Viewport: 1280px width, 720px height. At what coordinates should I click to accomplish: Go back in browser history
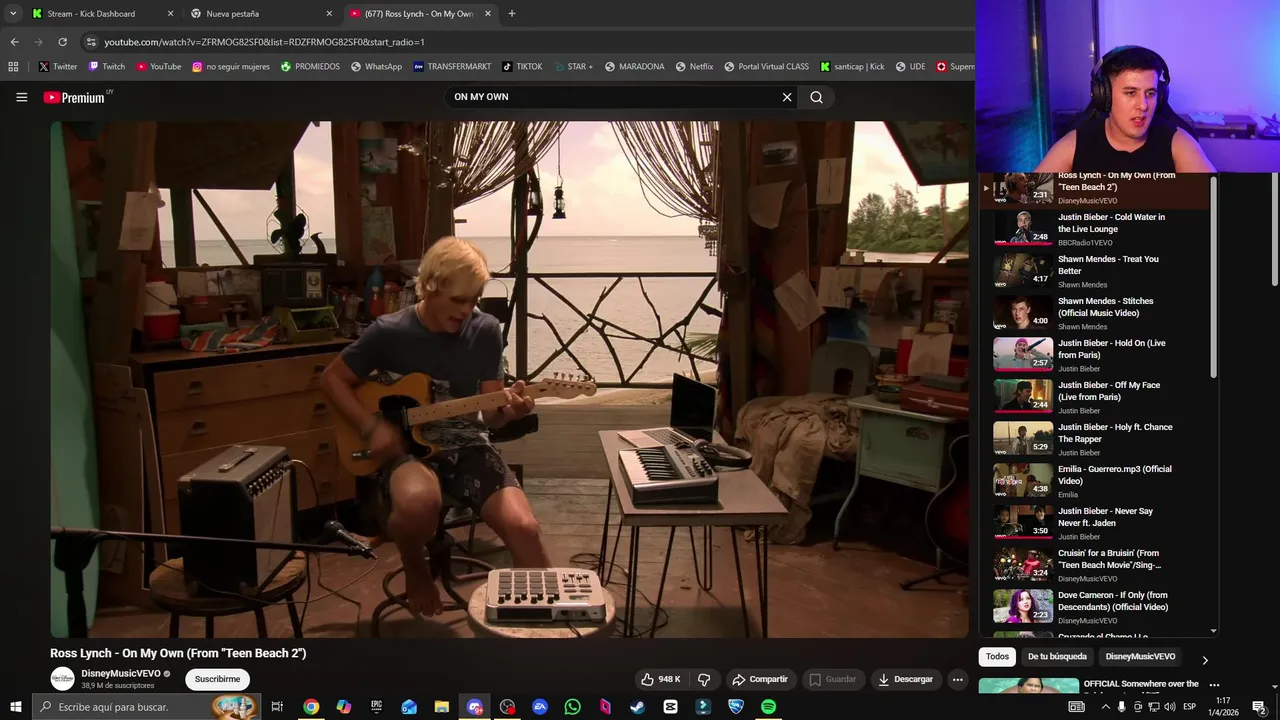tap(14, 42)
